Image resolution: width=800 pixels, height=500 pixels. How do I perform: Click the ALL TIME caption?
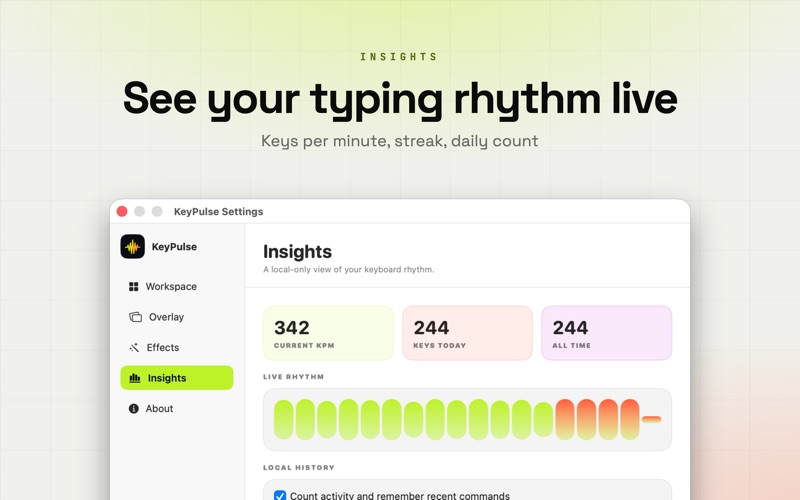pyautogui.click(x=571, y=345)
